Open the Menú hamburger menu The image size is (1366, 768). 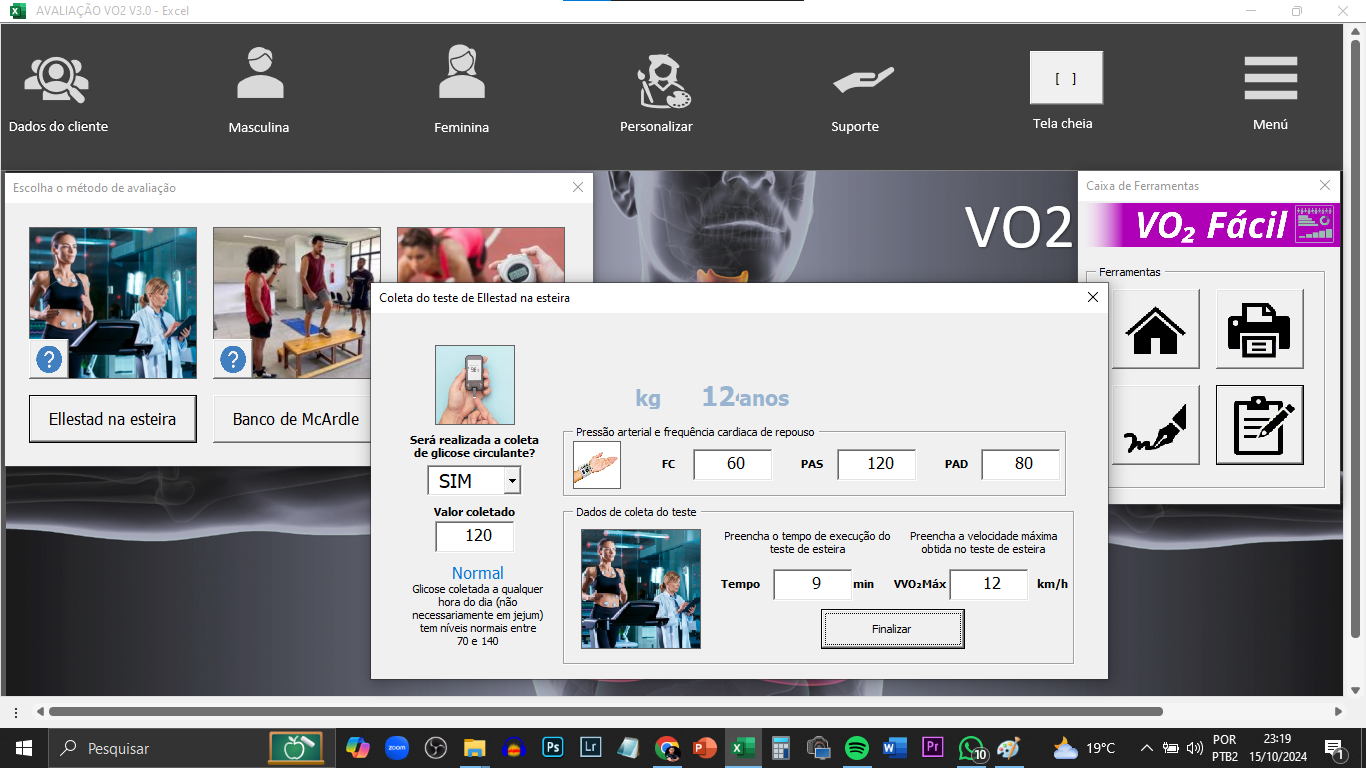point(1270,79)
